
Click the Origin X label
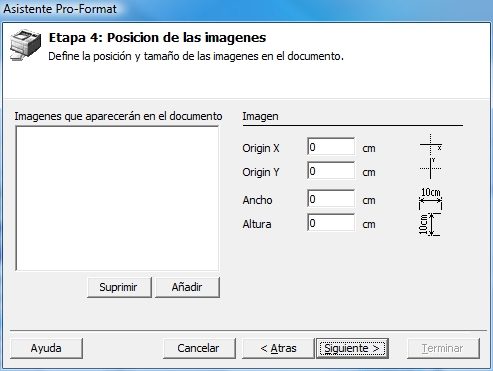click(261, 148)
